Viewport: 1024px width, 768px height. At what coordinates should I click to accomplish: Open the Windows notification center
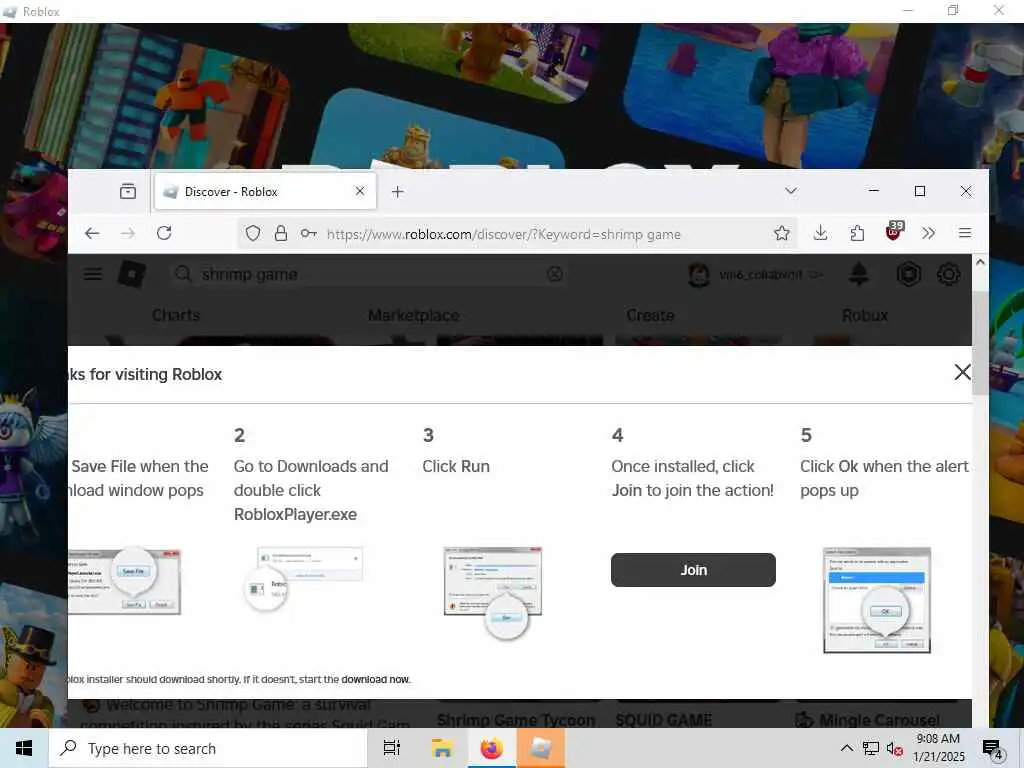click(992, 749)
